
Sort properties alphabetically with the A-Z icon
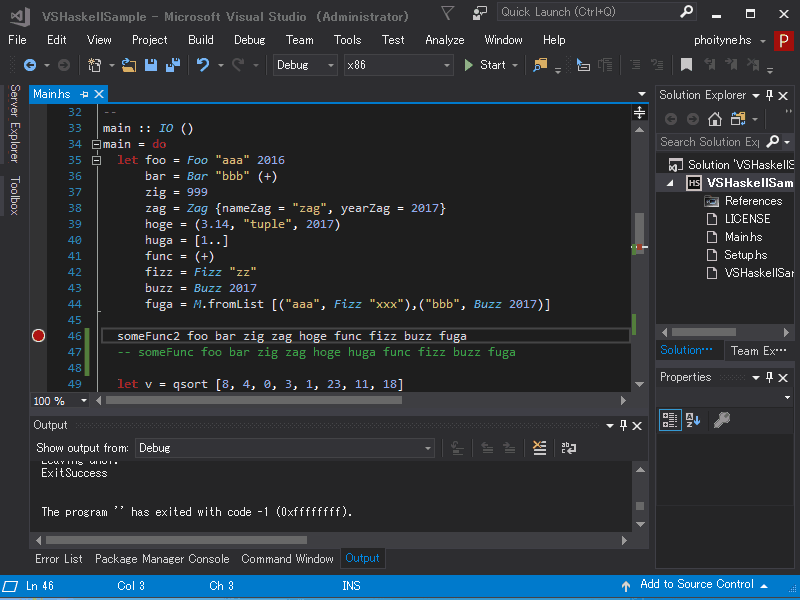[x=693, y=420]
